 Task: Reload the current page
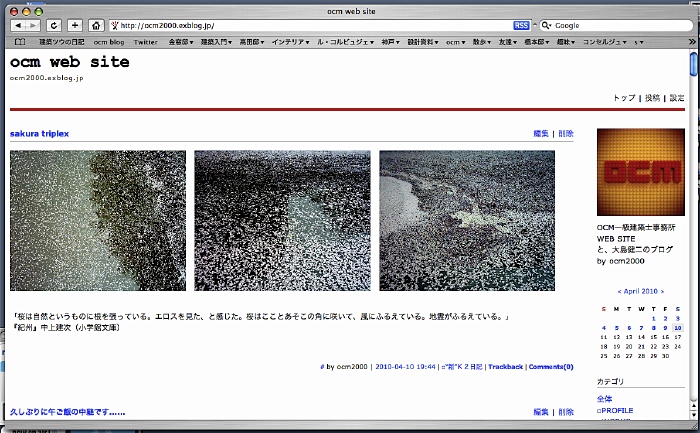click(54, 25)
